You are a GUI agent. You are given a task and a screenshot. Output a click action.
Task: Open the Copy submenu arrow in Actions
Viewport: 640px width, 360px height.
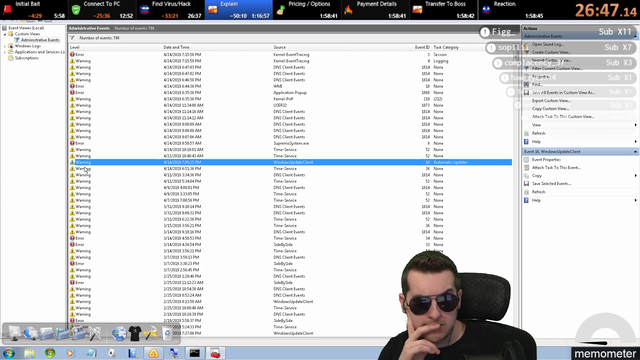point(635,176)
